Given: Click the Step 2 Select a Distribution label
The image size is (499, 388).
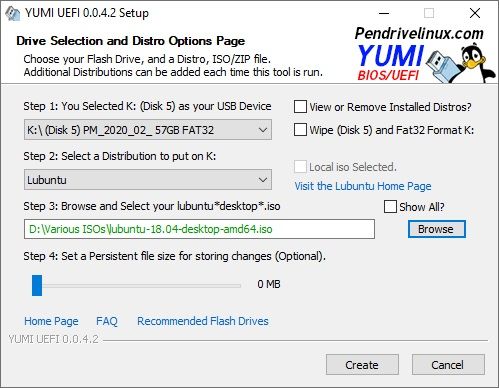Looking at the screenshot, I should point(120,156).
